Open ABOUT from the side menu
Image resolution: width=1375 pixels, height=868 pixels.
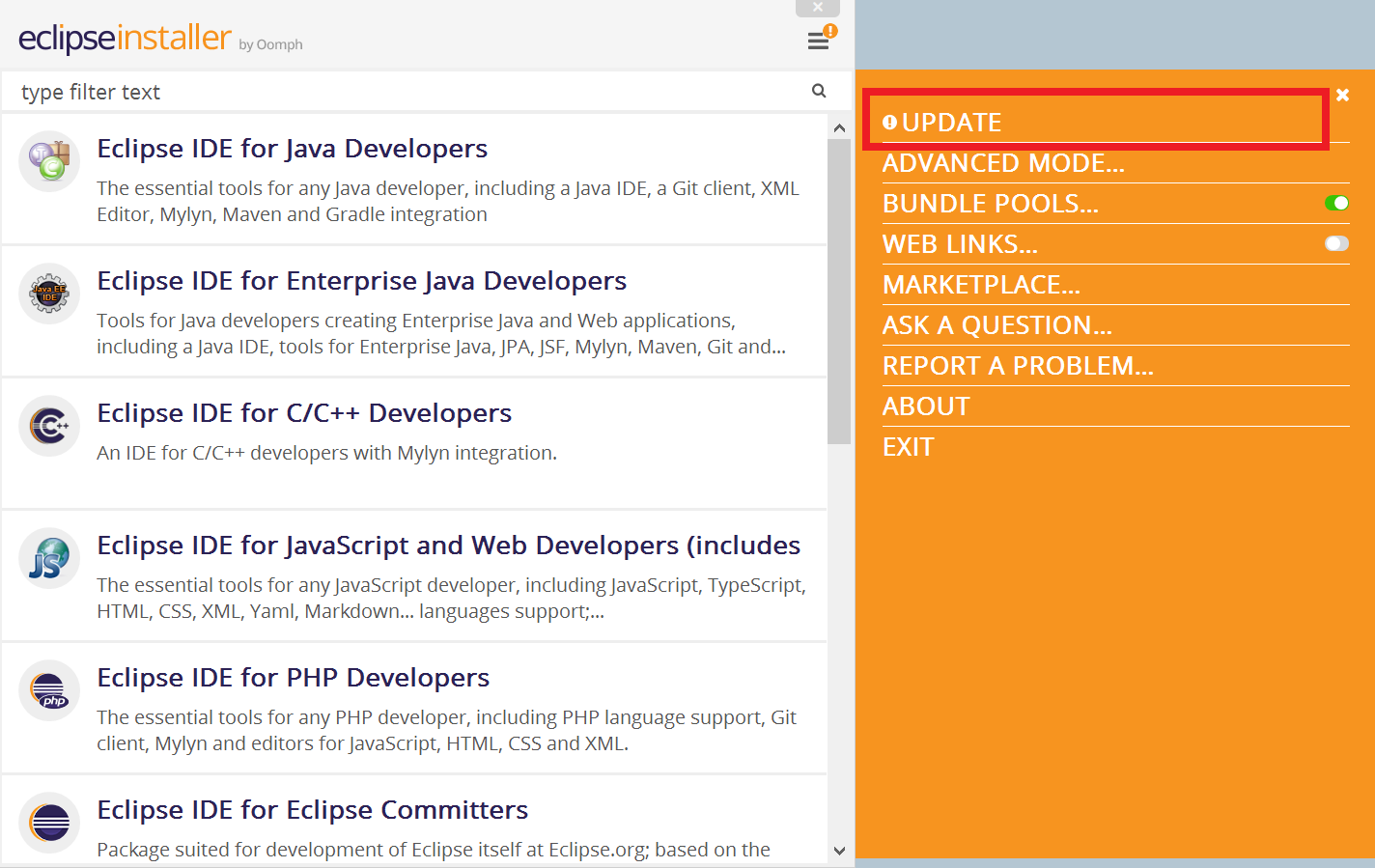926,406
